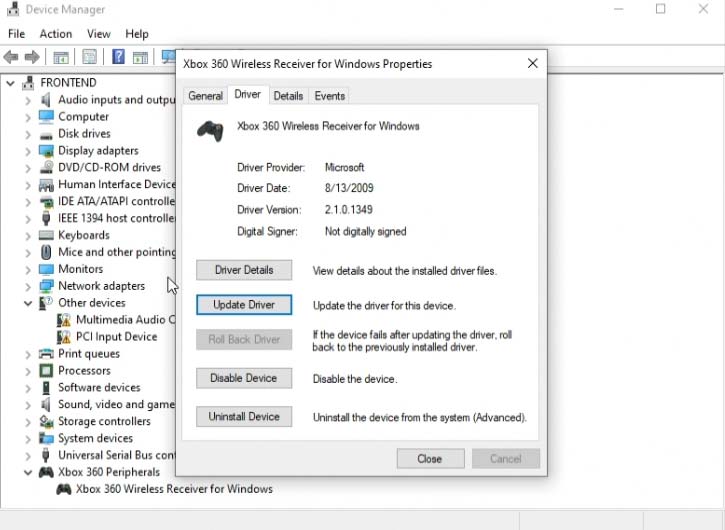Image resolution: width=725 pixels, height=530 pixels.
Task: Select Sound, video and game controllers entry
Action: [117, 405]
